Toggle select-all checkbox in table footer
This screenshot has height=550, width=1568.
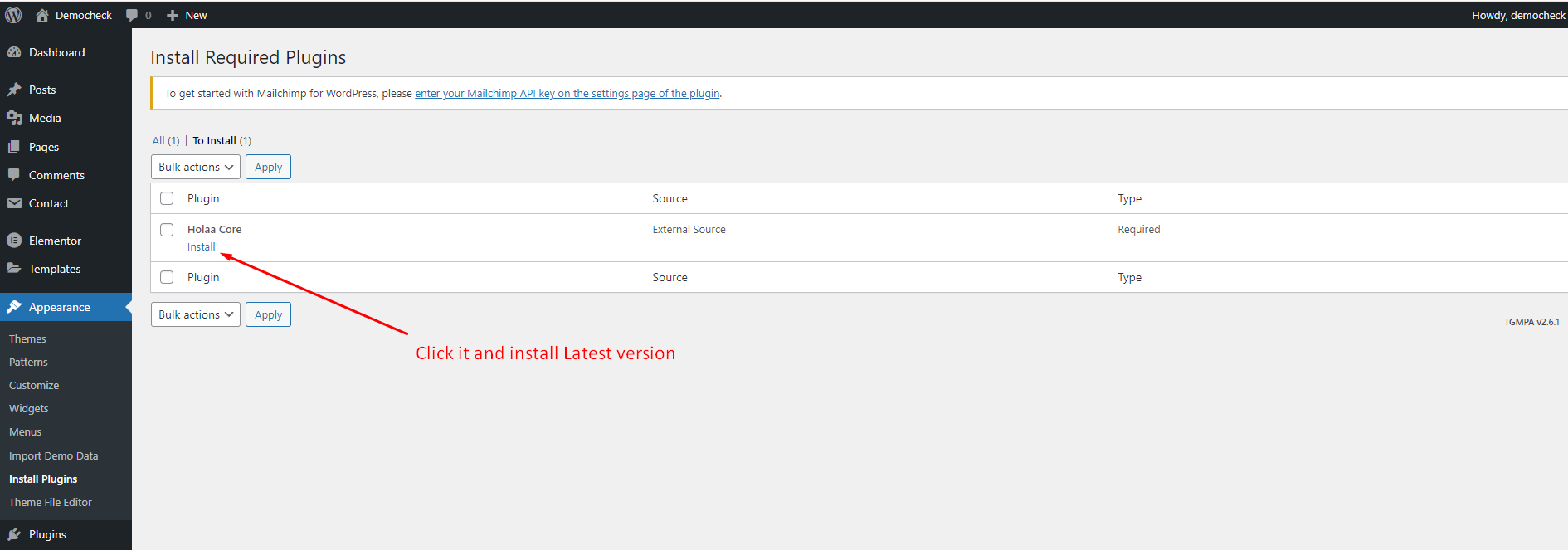167,277
